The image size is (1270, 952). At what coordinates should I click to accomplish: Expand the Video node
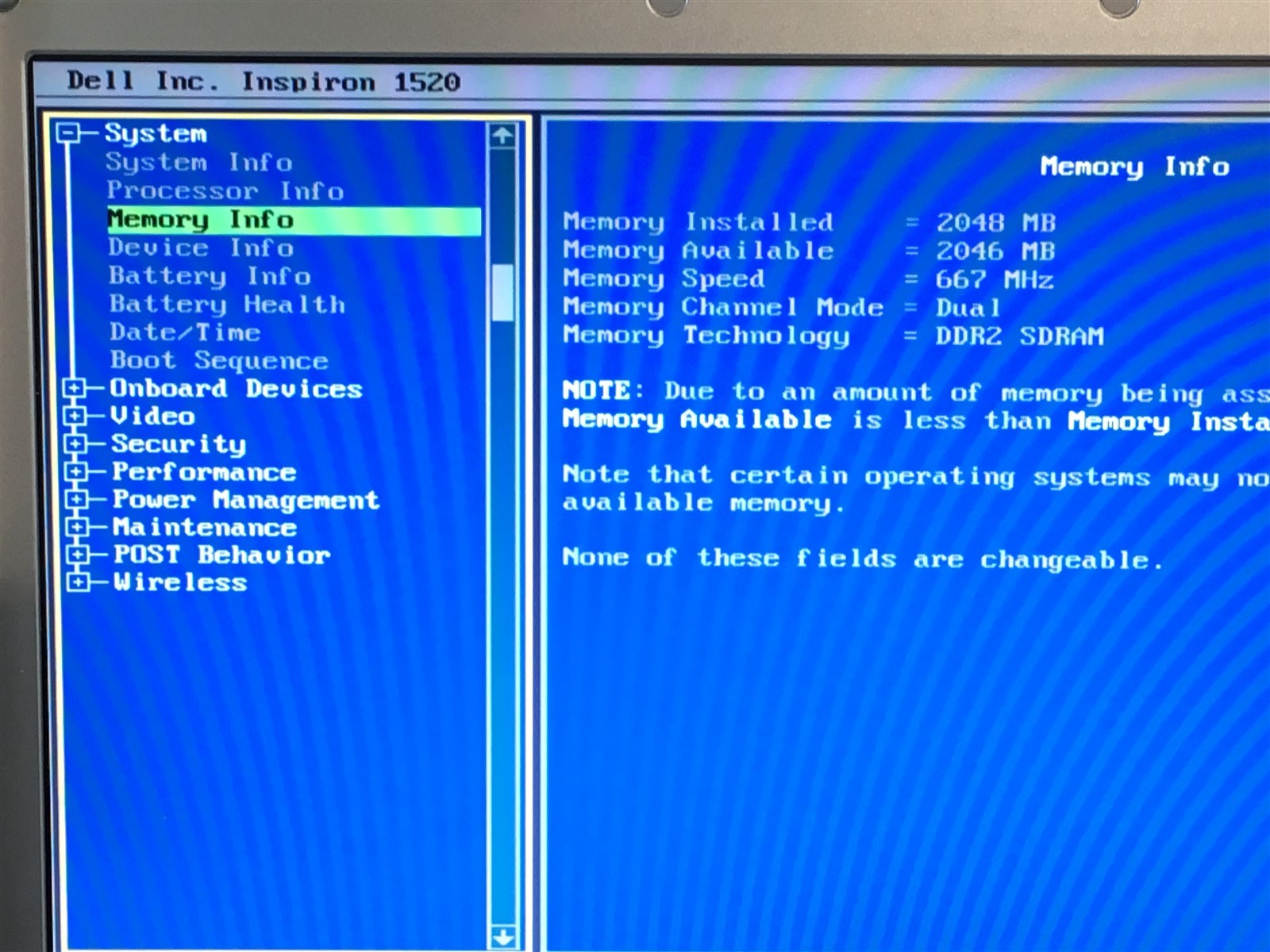coord(75,416)
